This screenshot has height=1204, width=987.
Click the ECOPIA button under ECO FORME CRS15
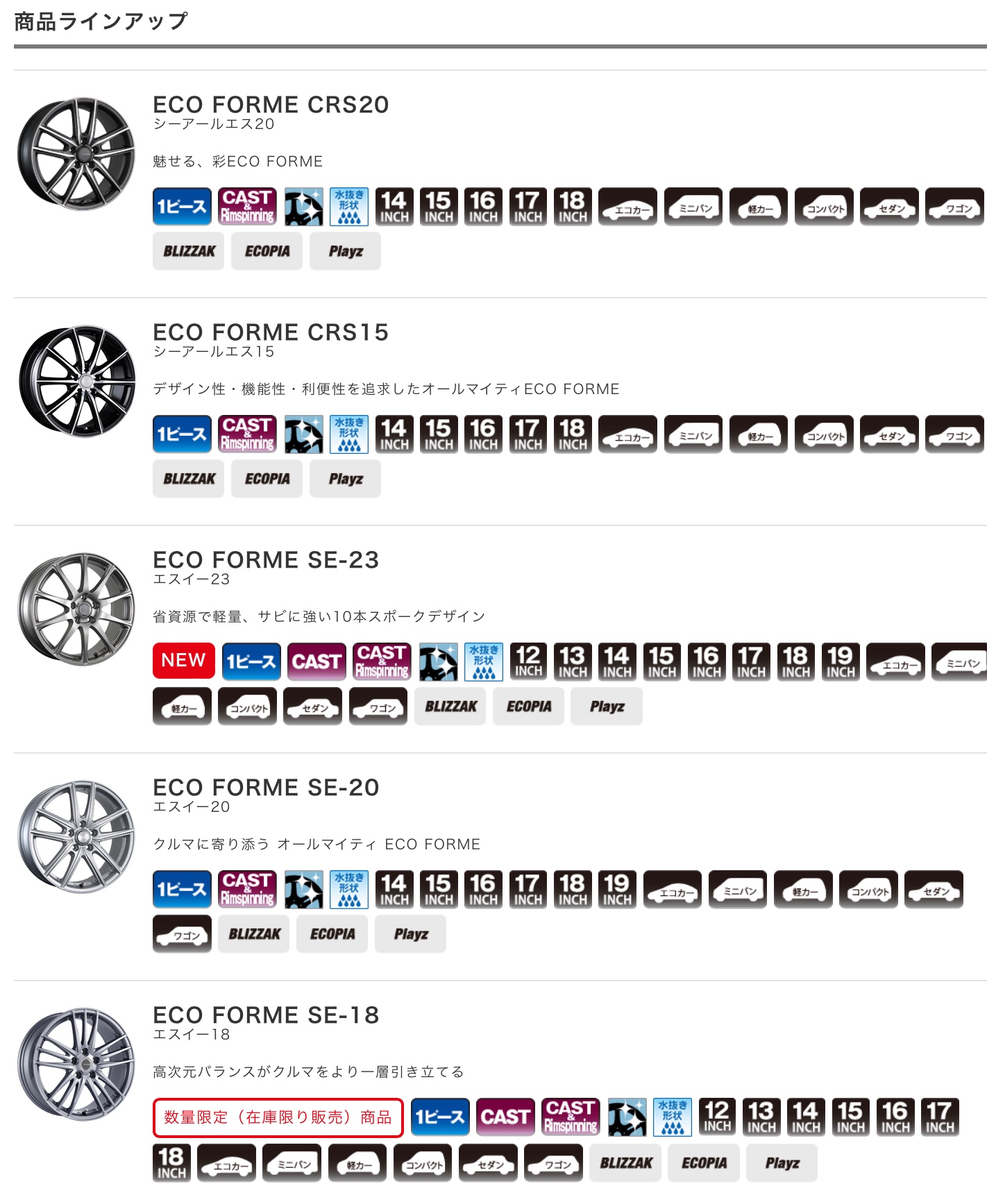[267, 479]
